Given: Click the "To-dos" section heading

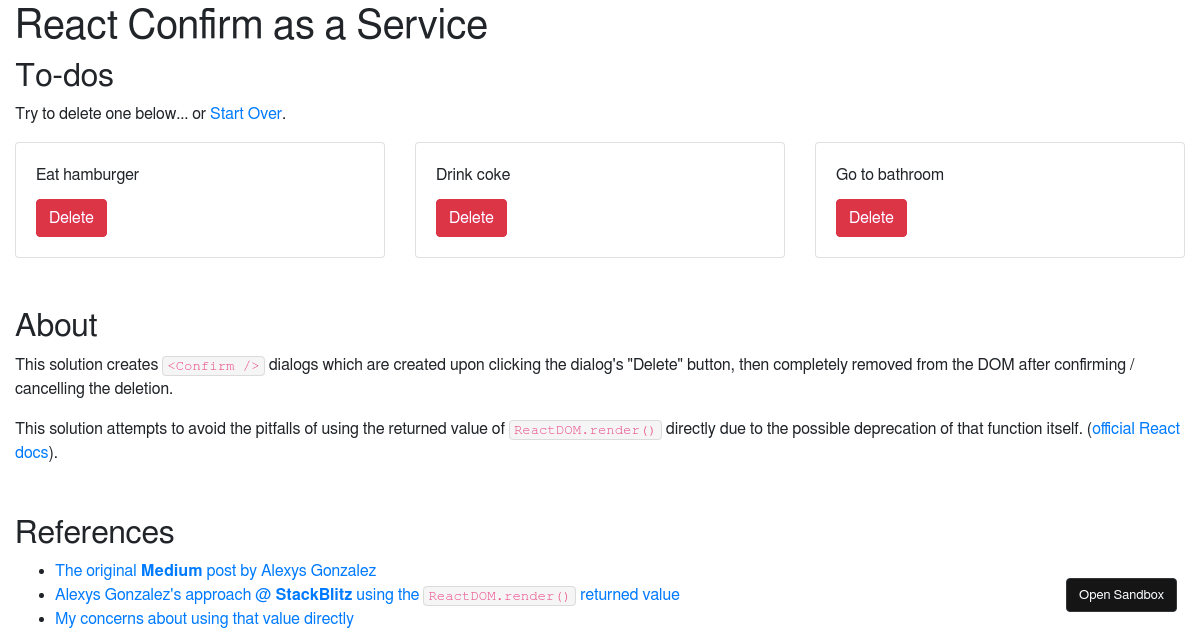Looking at the screenshot, I should (63, 75).
